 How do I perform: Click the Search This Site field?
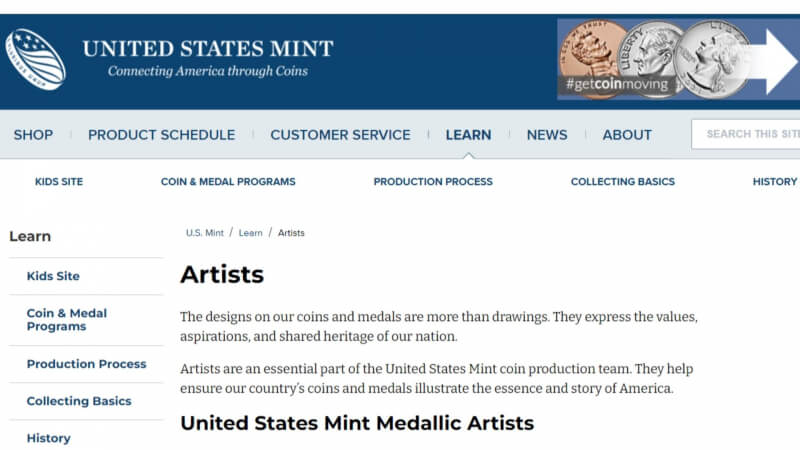[x=746, y=134]
